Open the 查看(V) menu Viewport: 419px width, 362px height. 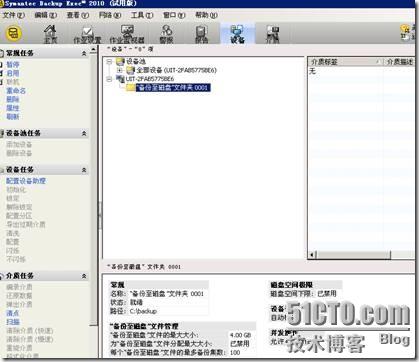pos(78,15)
